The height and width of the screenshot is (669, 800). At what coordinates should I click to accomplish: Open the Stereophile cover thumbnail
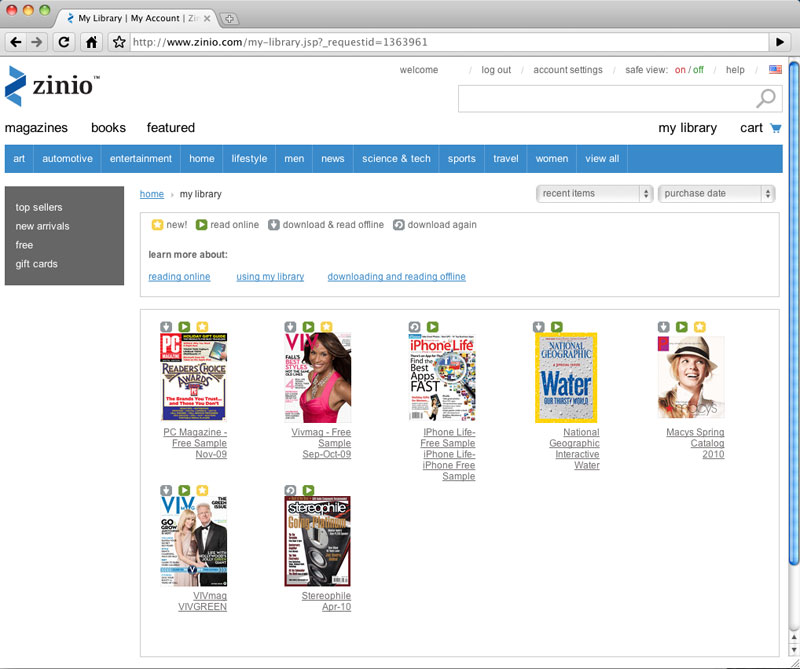[x=317, y=541]
